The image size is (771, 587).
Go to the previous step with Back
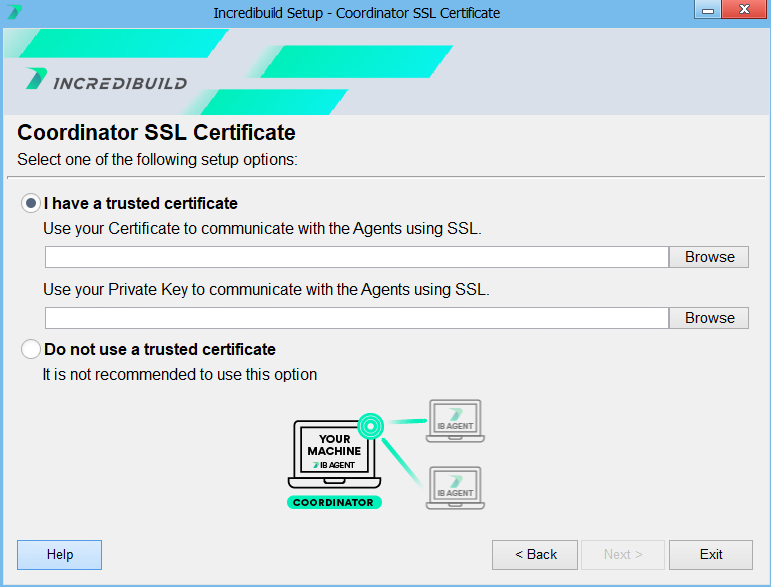535,554
